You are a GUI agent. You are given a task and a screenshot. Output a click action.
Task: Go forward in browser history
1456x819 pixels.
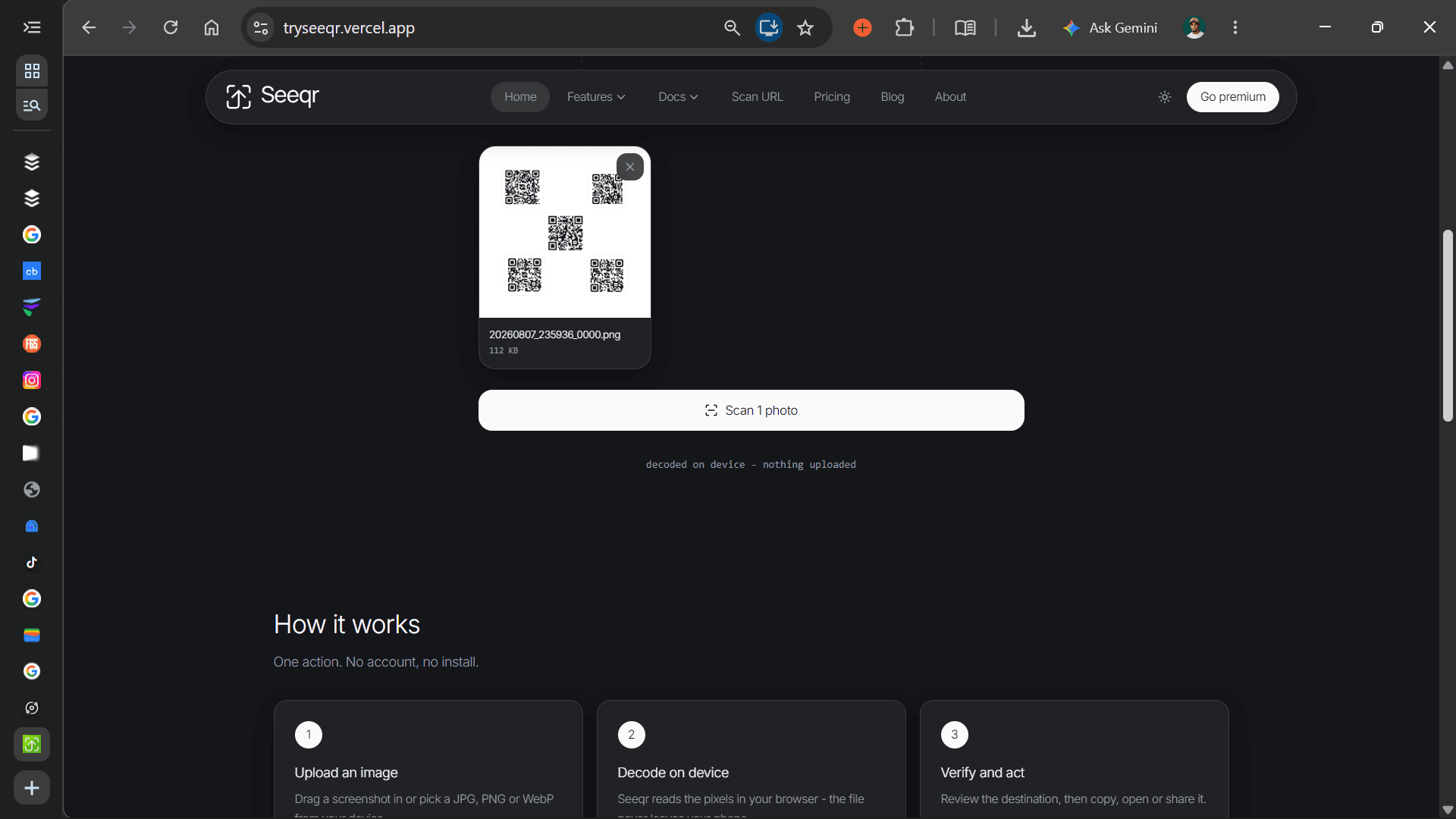click(130, 28)
